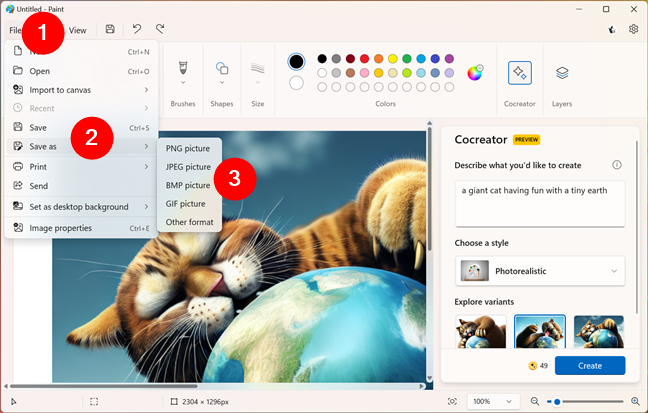Click the zoom out magnifier icon

point(535,401)
